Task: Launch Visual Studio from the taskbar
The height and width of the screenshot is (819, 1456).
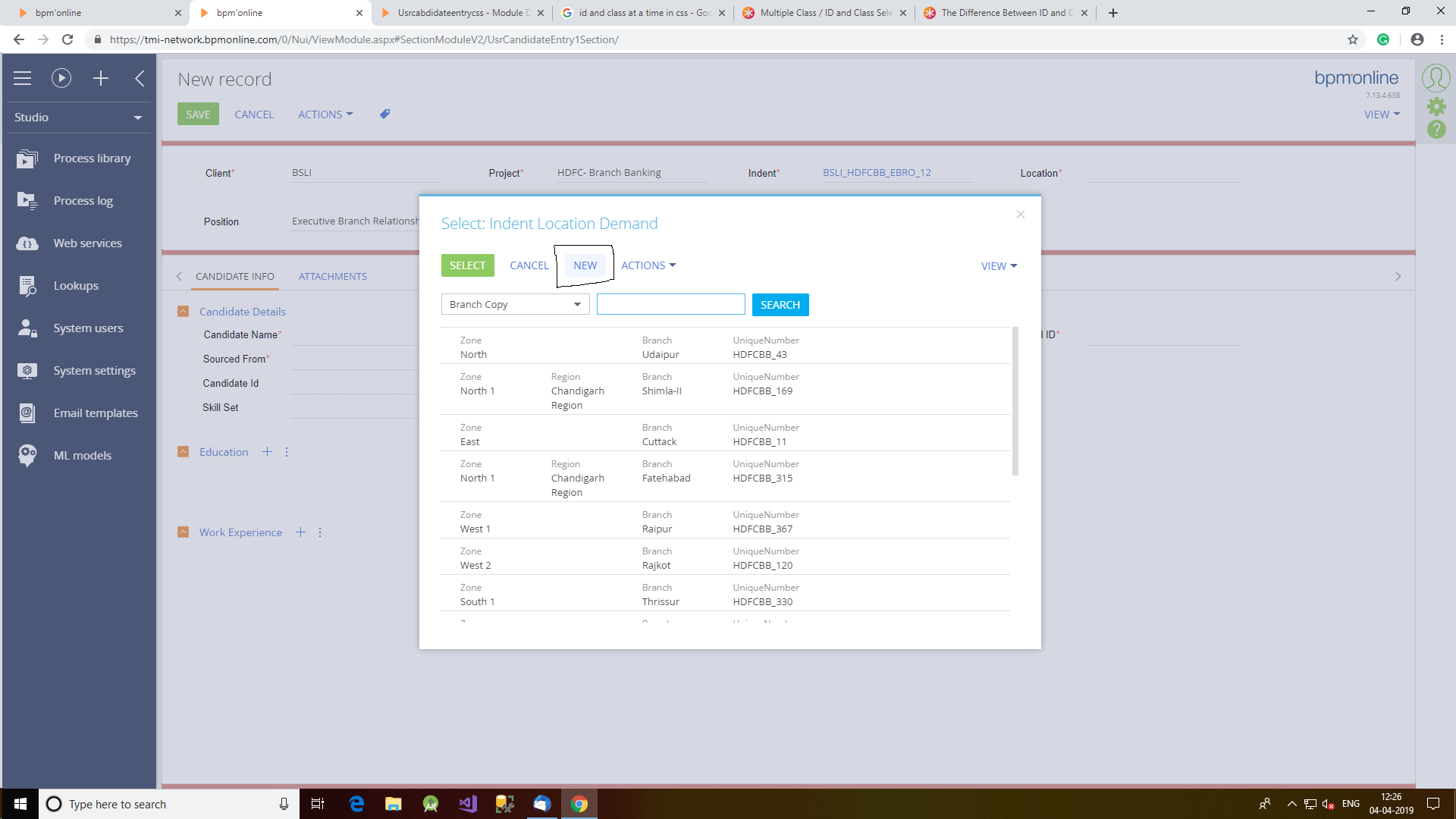Action: (467, 804)
